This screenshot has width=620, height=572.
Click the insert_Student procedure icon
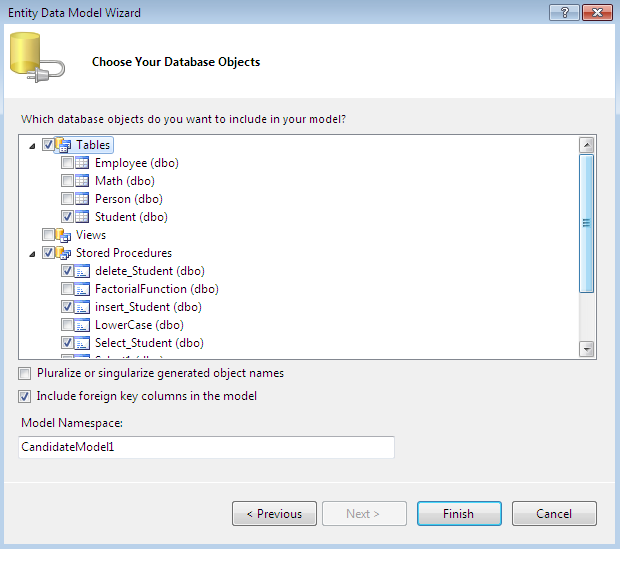tap(82, 307)
